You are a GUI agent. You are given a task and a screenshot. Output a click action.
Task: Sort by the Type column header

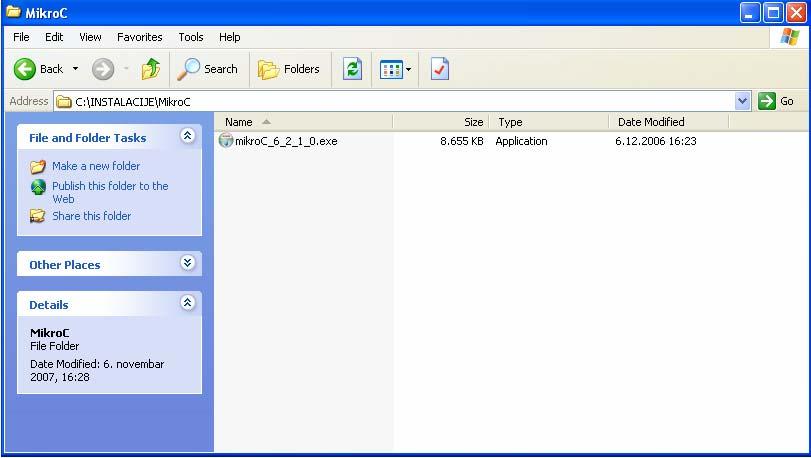[x=549, y=122]
